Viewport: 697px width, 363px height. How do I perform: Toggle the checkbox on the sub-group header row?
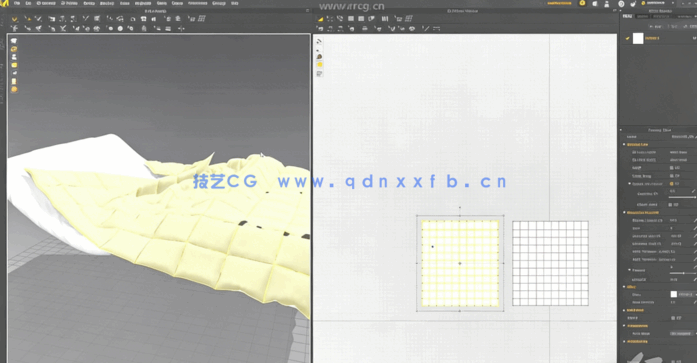pyautogui.click(x=671, y=183)
